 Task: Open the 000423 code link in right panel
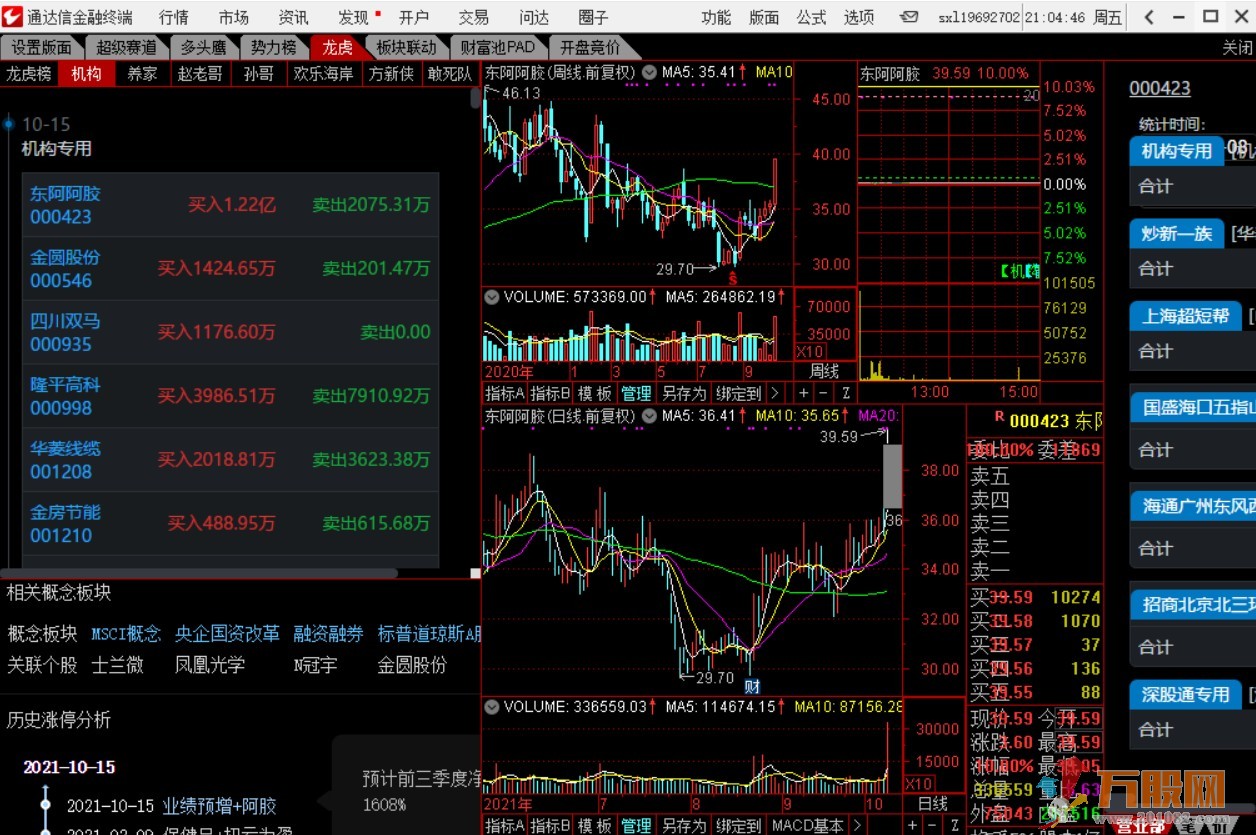point(1160,88)
